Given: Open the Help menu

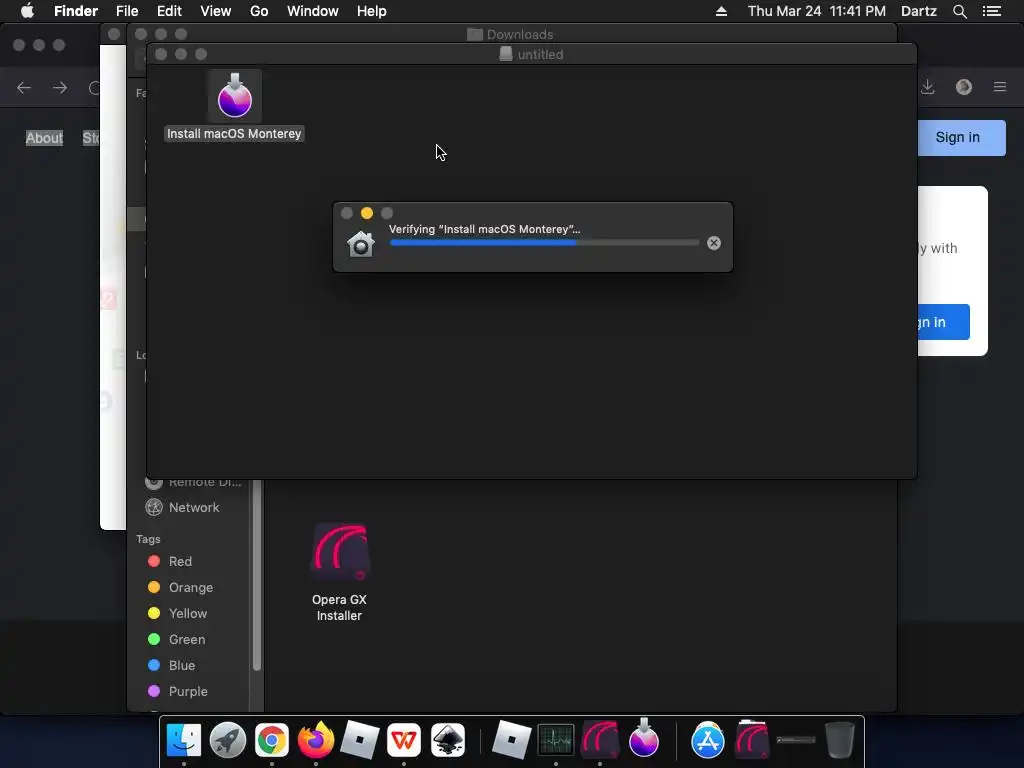Looking at the screenshot, I should click(x=372, y=11).
